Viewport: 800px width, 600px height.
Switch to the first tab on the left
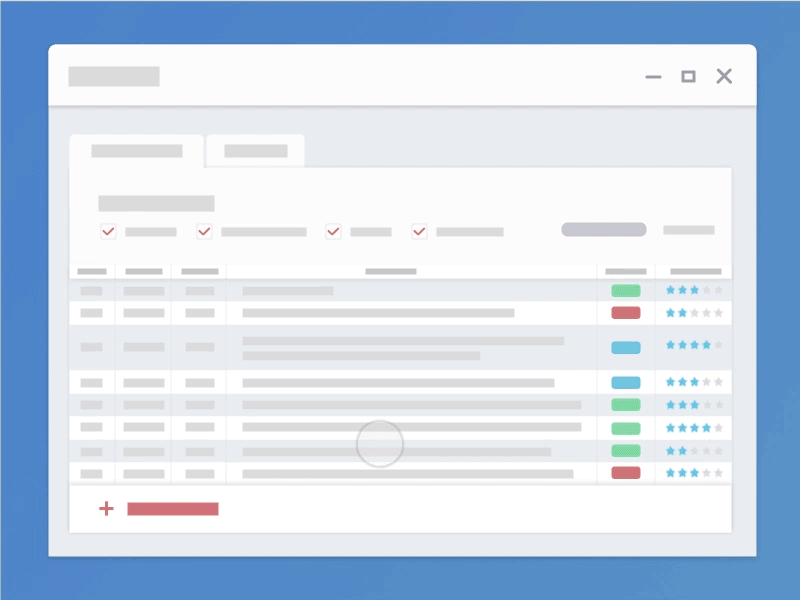(x=136, y=151)
